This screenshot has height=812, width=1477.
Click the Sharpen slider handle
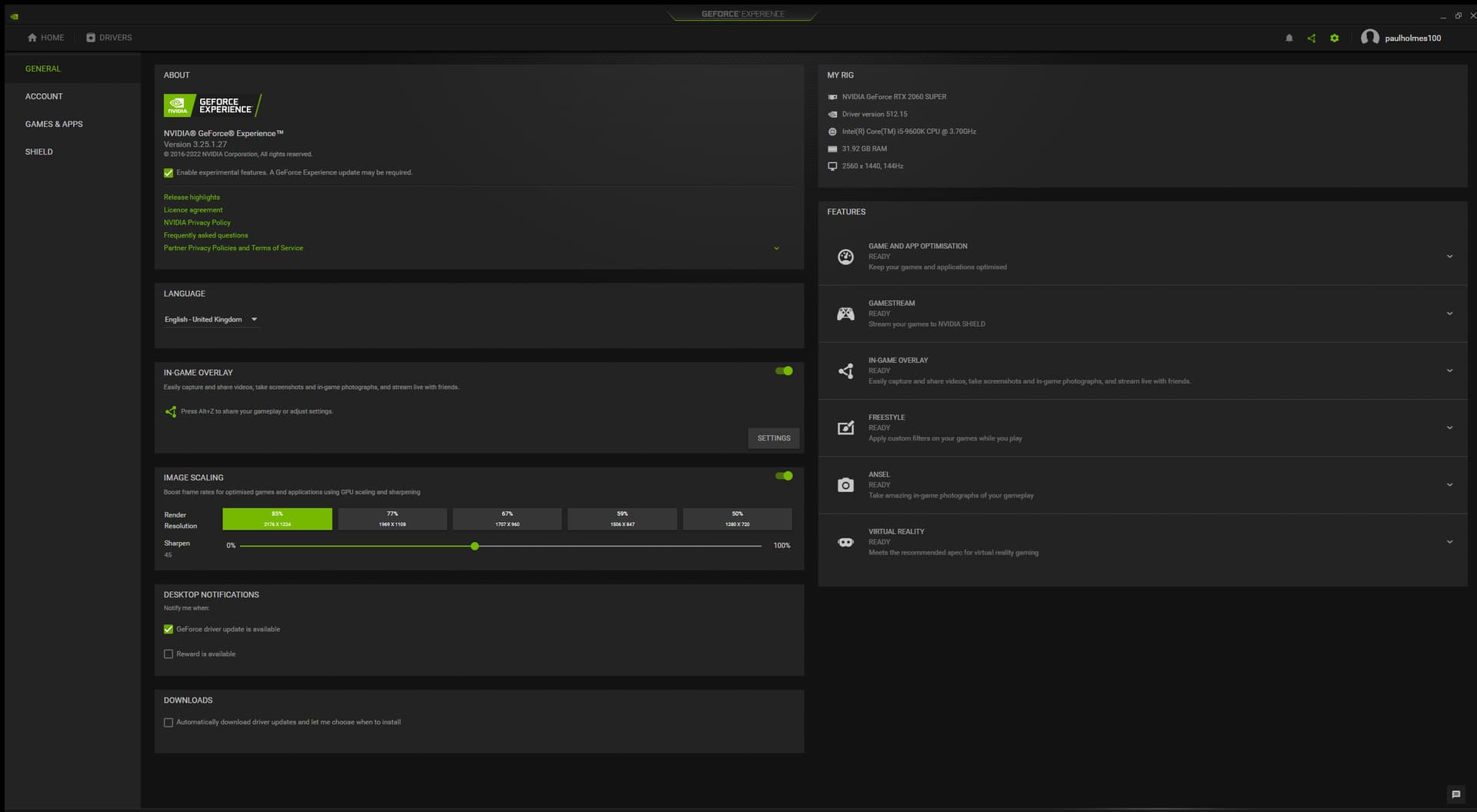(475, 547)
